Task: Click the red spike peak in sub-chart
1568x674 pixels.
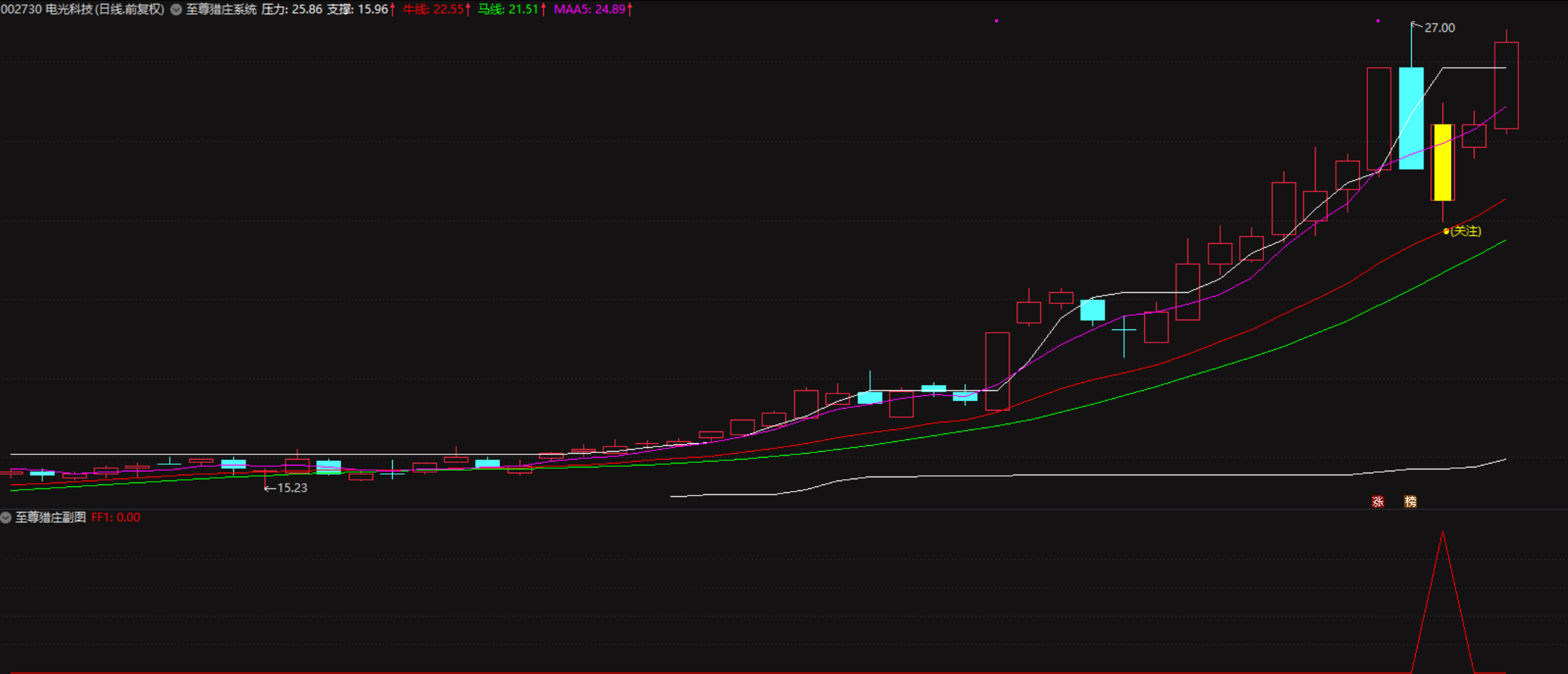Action: click(x=1443, y=533)
